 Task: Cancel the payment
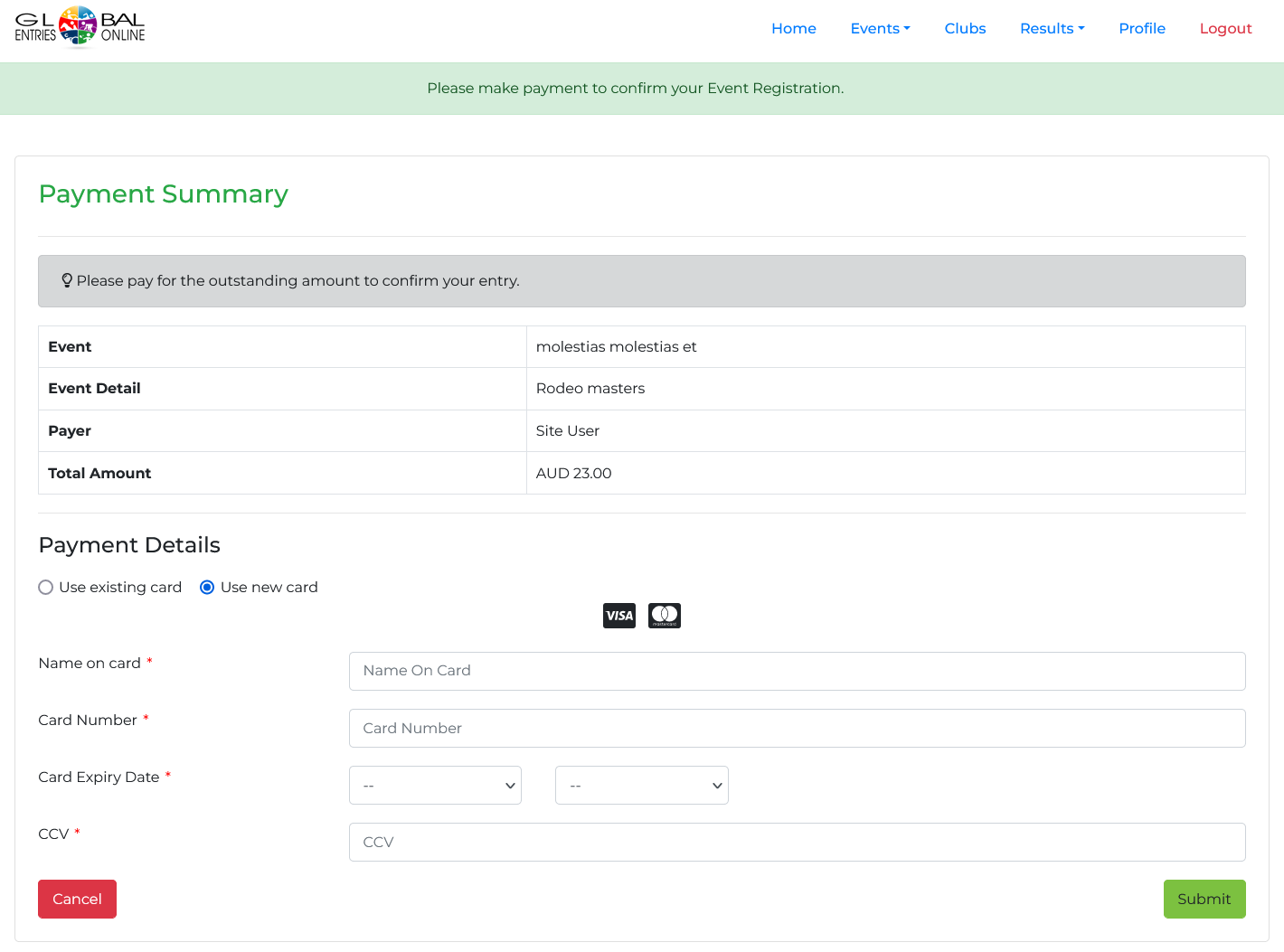pos(77,899)
